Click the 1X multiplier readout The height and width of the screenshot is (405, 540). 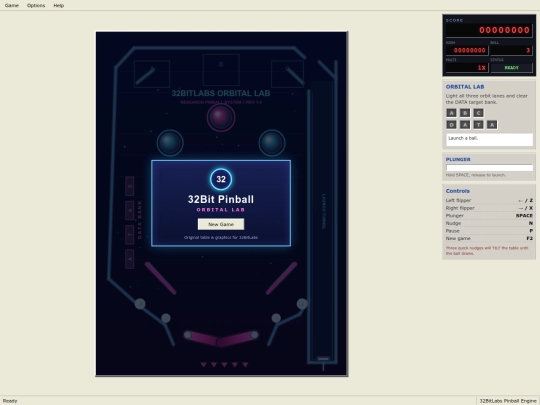467,68
